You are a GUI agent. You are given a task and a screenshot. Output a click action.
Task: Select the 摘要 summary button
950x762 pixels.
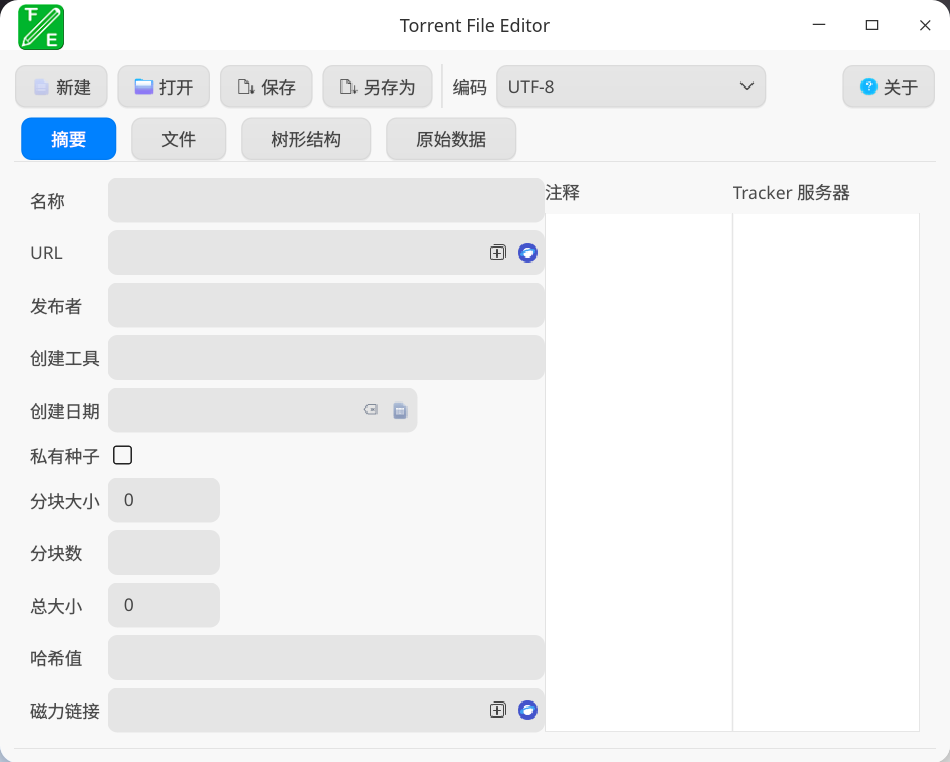pos(68,139)
